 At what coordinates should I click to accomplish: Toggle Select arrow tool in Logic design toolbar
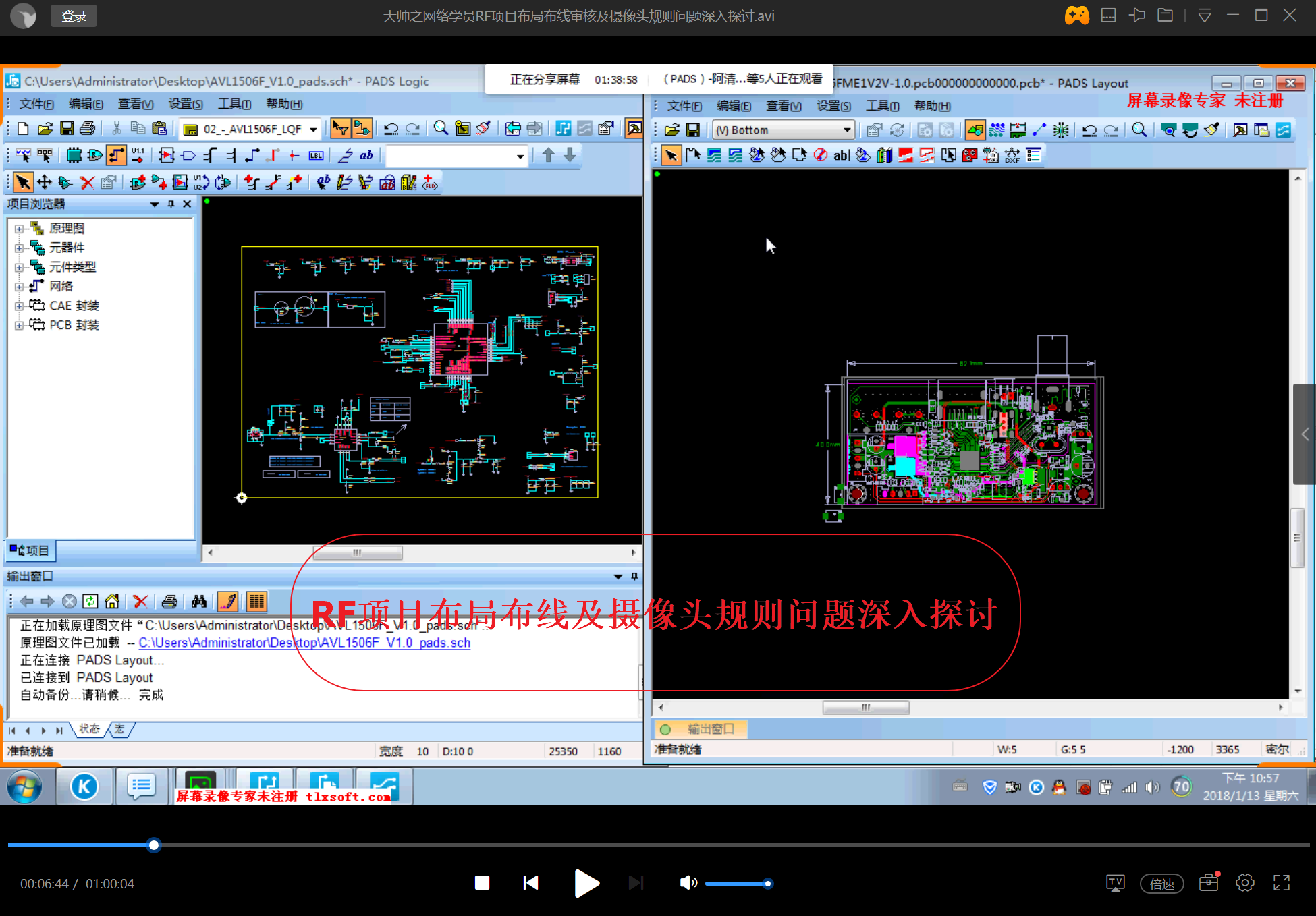[x=23, y=183]
